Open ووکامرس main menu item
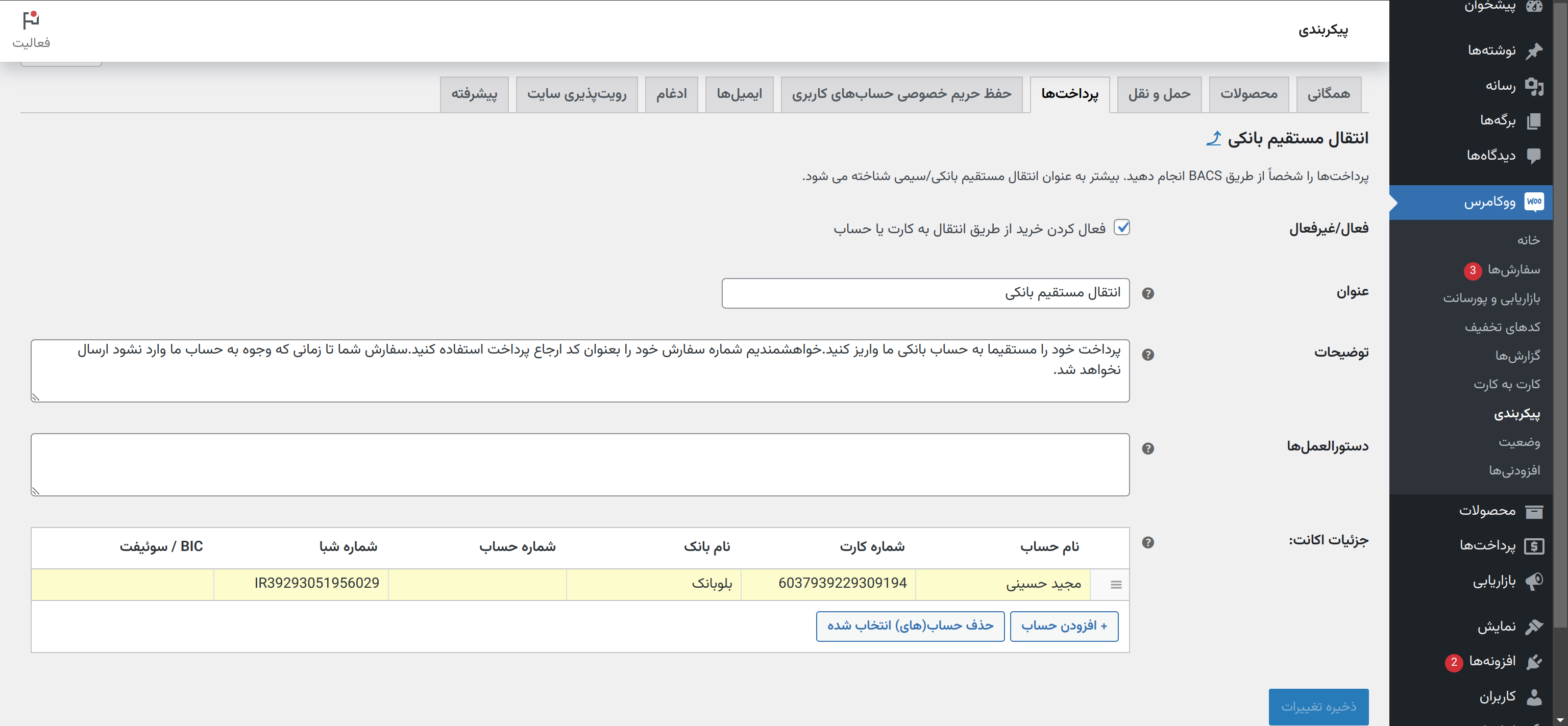 click(x=1471, y=202)
